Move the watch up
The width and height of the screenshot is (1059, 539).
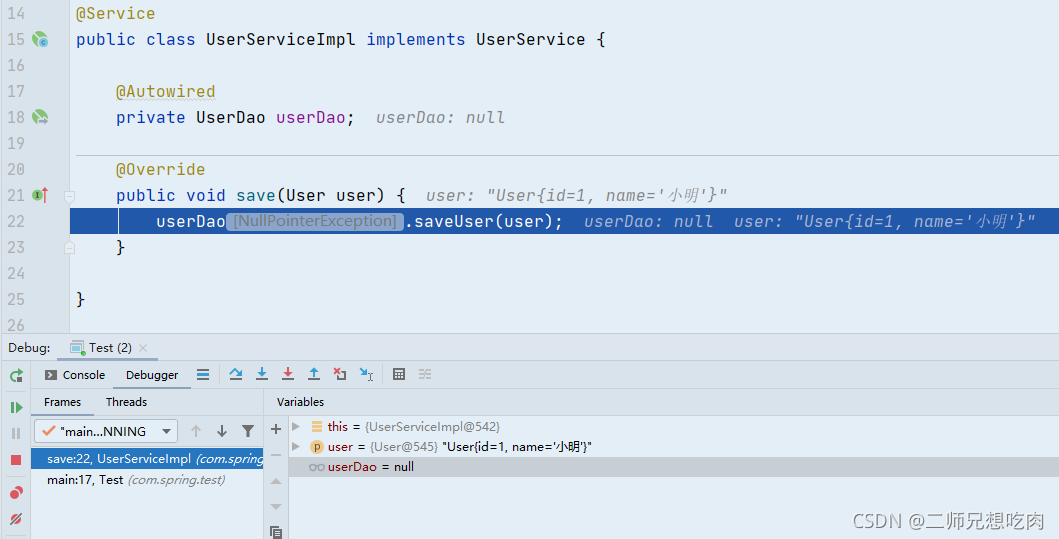point(276,481)
